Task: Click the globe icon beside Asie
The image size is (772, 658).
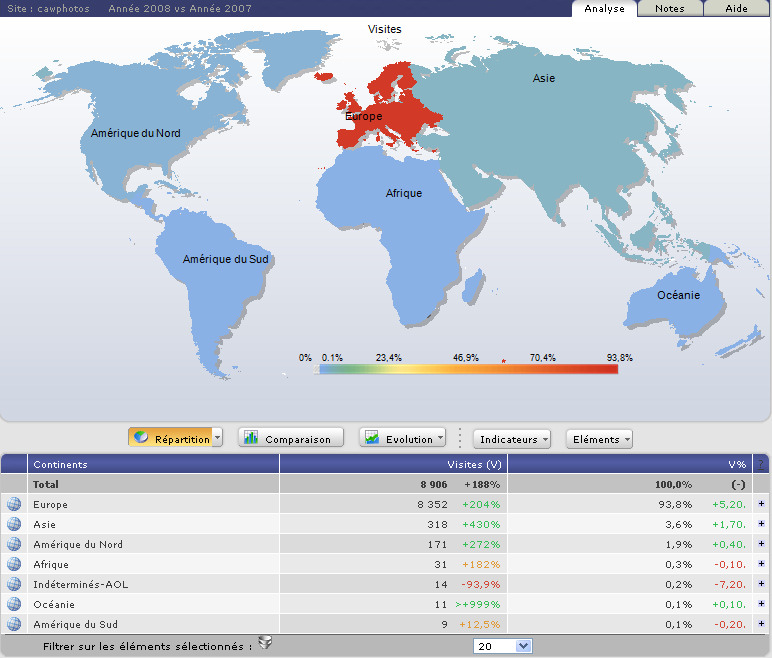Action: (14, 524)
